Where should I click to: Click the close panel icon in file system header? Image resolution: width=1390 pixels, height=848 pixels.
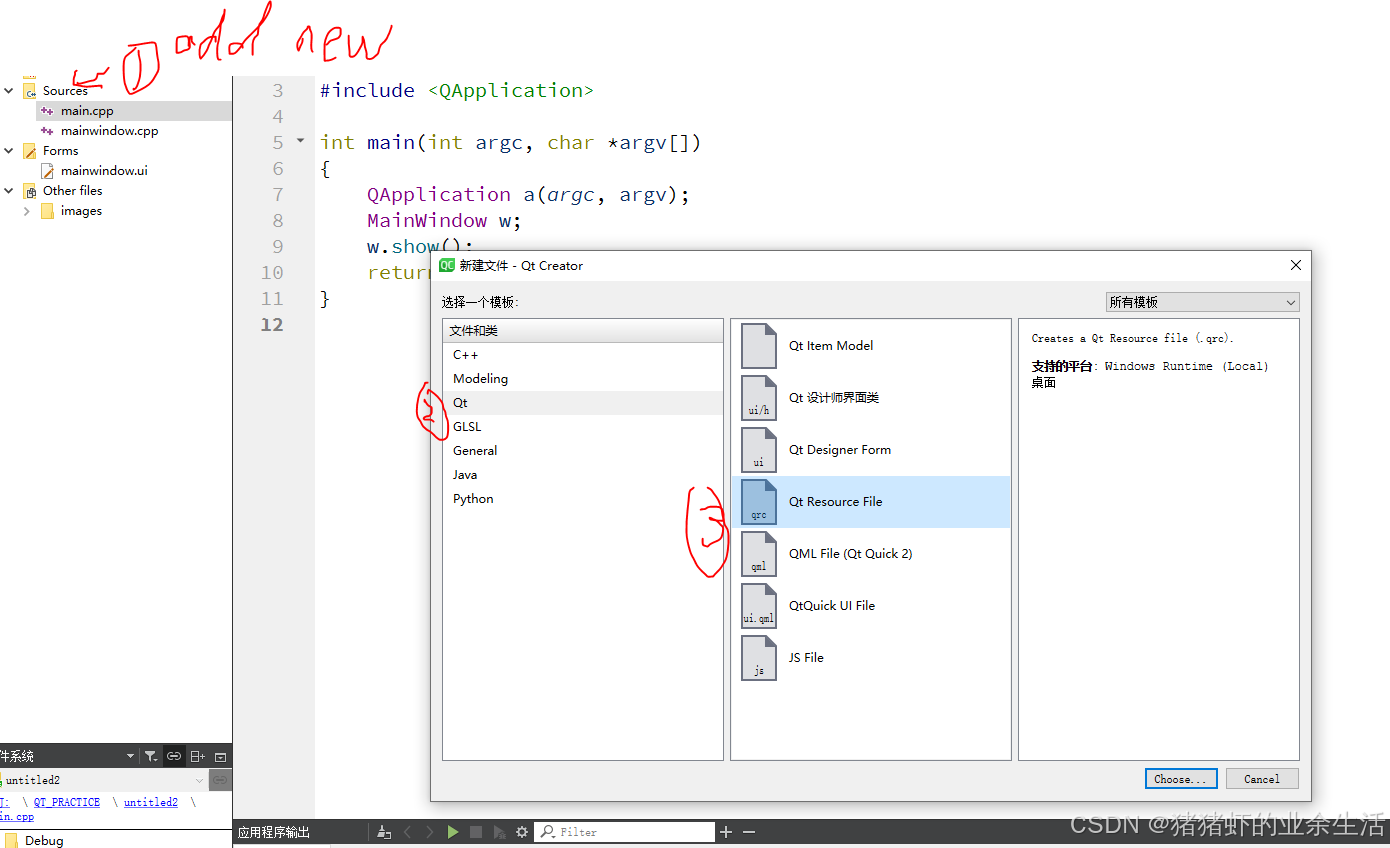[x=221, y=756]
